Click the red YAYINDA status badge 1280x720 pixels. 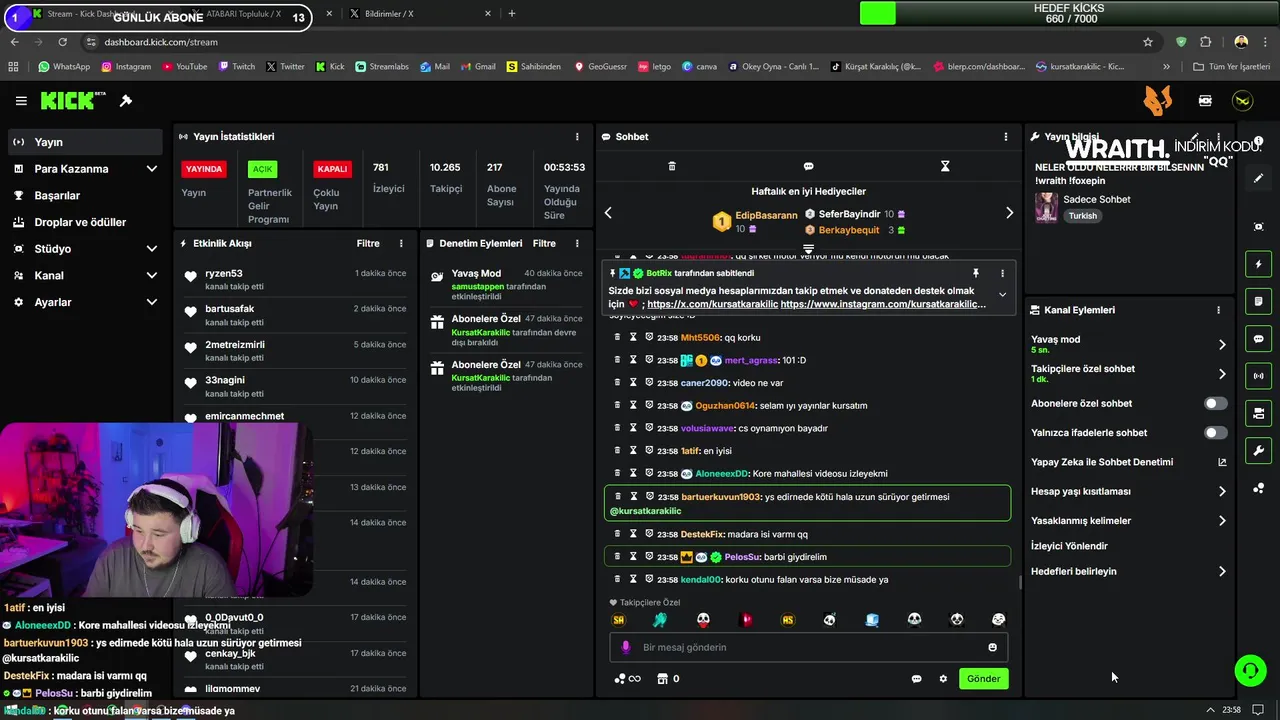coord(203,169)
